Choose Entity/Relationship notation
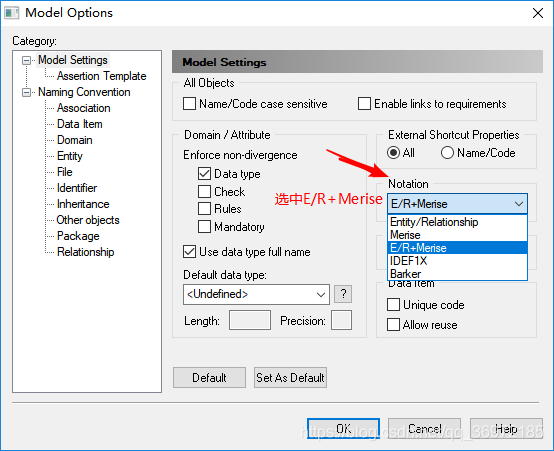The height and width of the screenshot is (451, 554). click(x=458, y=222)
